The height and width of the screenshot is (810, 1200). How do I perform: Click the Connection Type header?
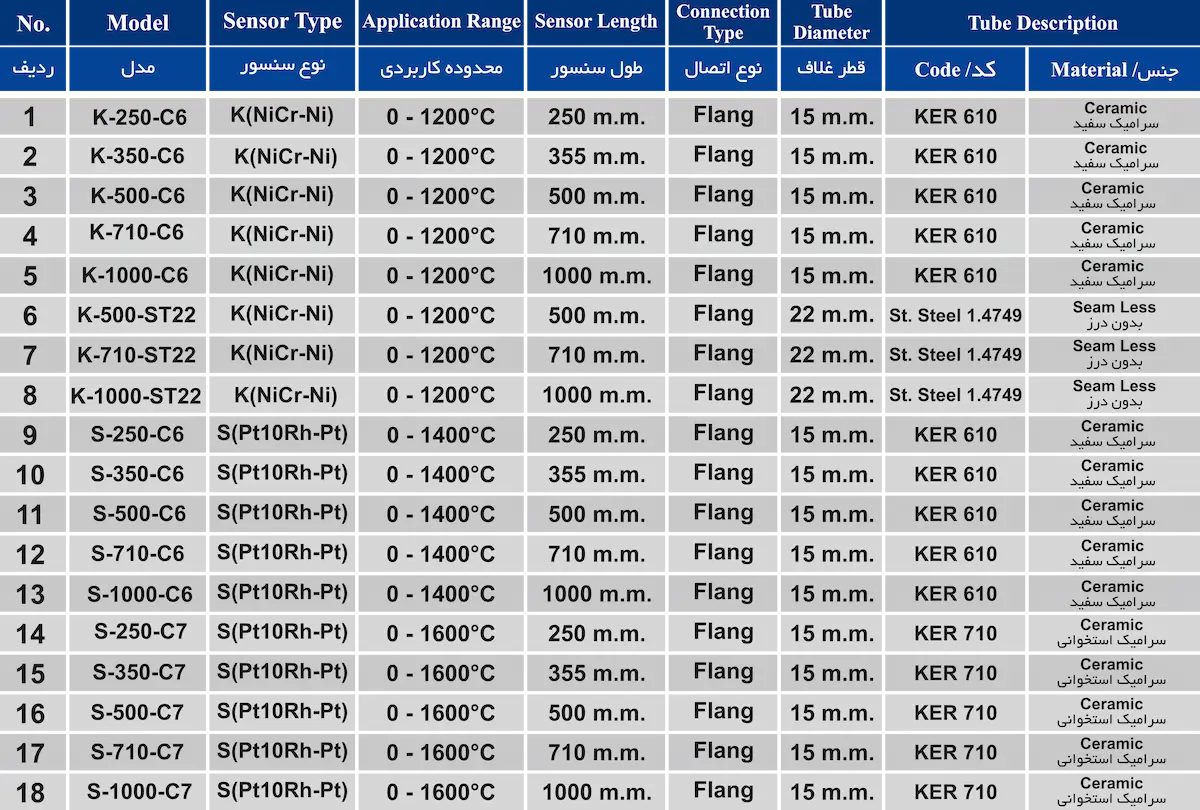click(x=723, y=22)
